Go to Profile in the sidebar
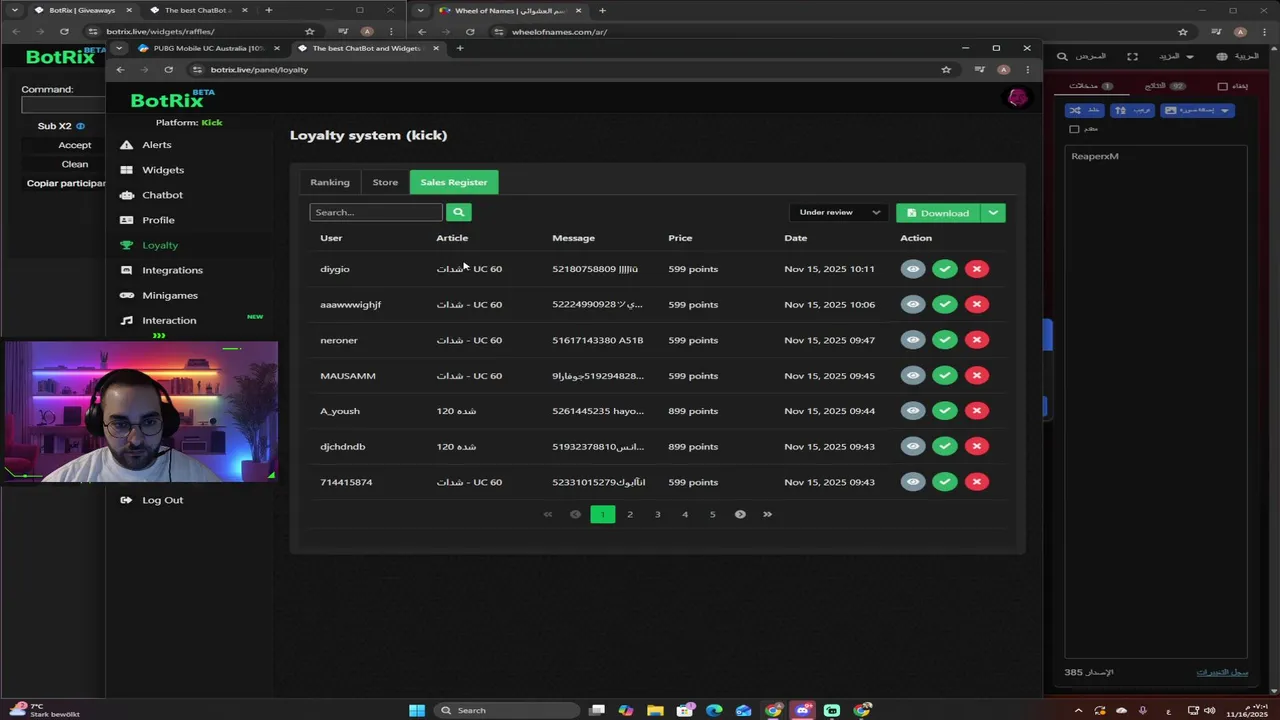Screen dimensions: 1280x720 click(x=158, y=220)
